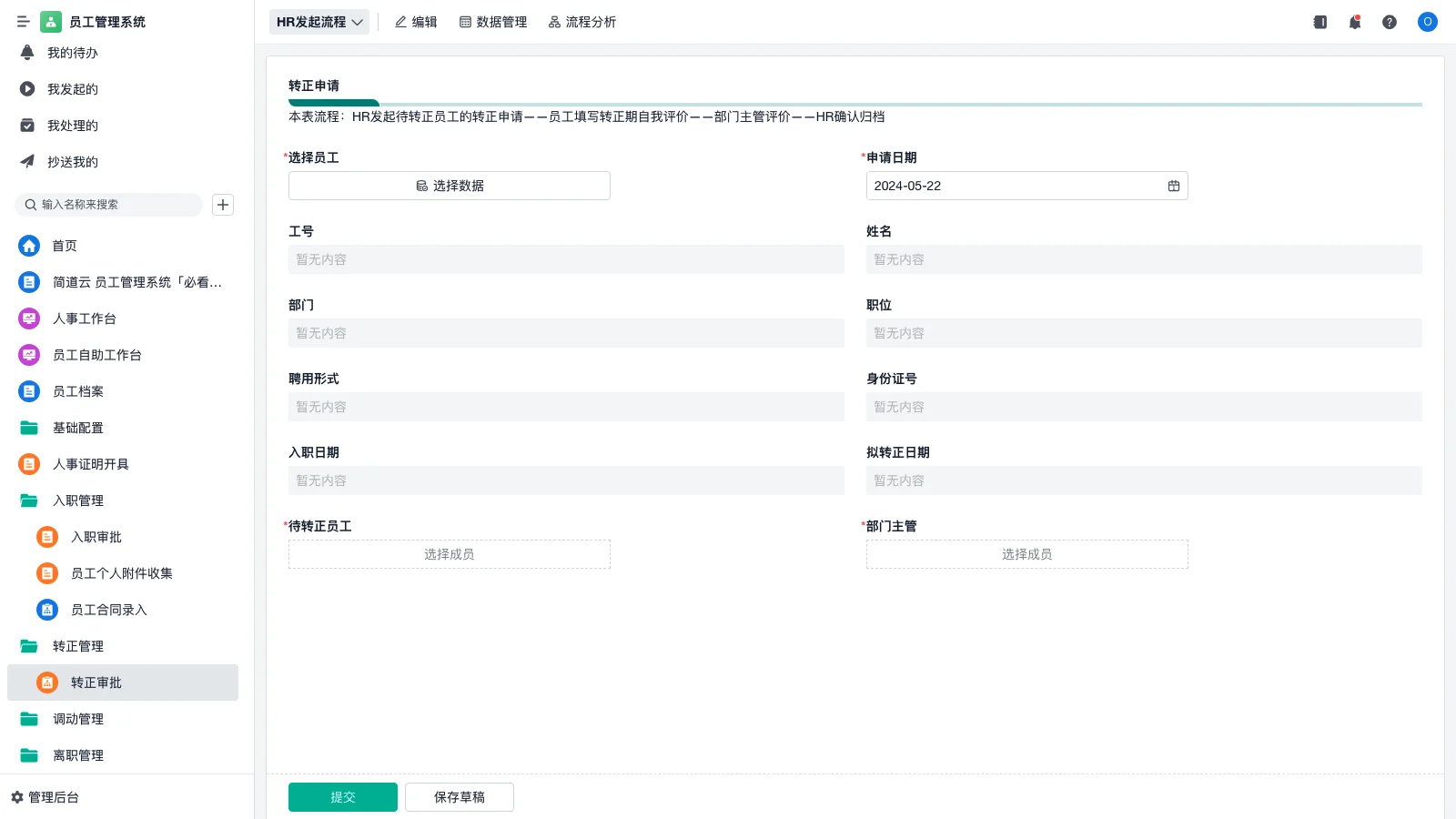Open 我的待办 pending tasks
The width and height of the screenshot is (1456, 819).
68,53
